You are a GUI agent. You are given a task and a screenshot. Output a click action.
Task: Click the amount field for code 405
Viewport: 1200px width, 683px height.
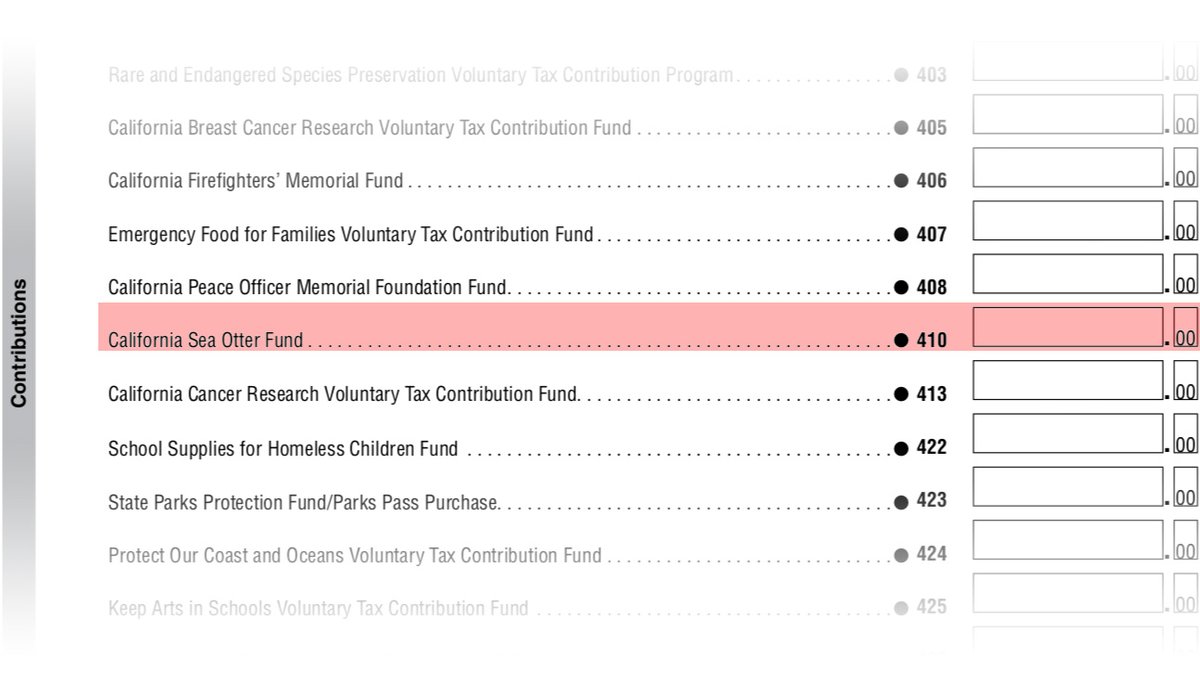1068,114
